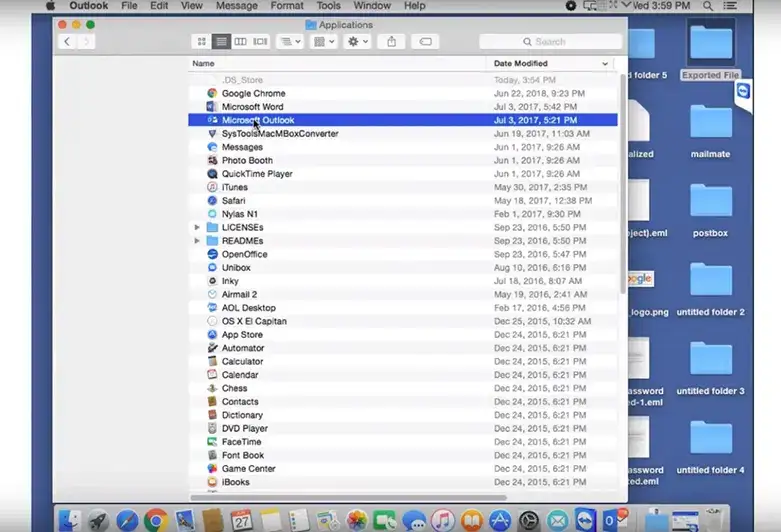Select the Microsoft Outlook row

click(402, 120)
